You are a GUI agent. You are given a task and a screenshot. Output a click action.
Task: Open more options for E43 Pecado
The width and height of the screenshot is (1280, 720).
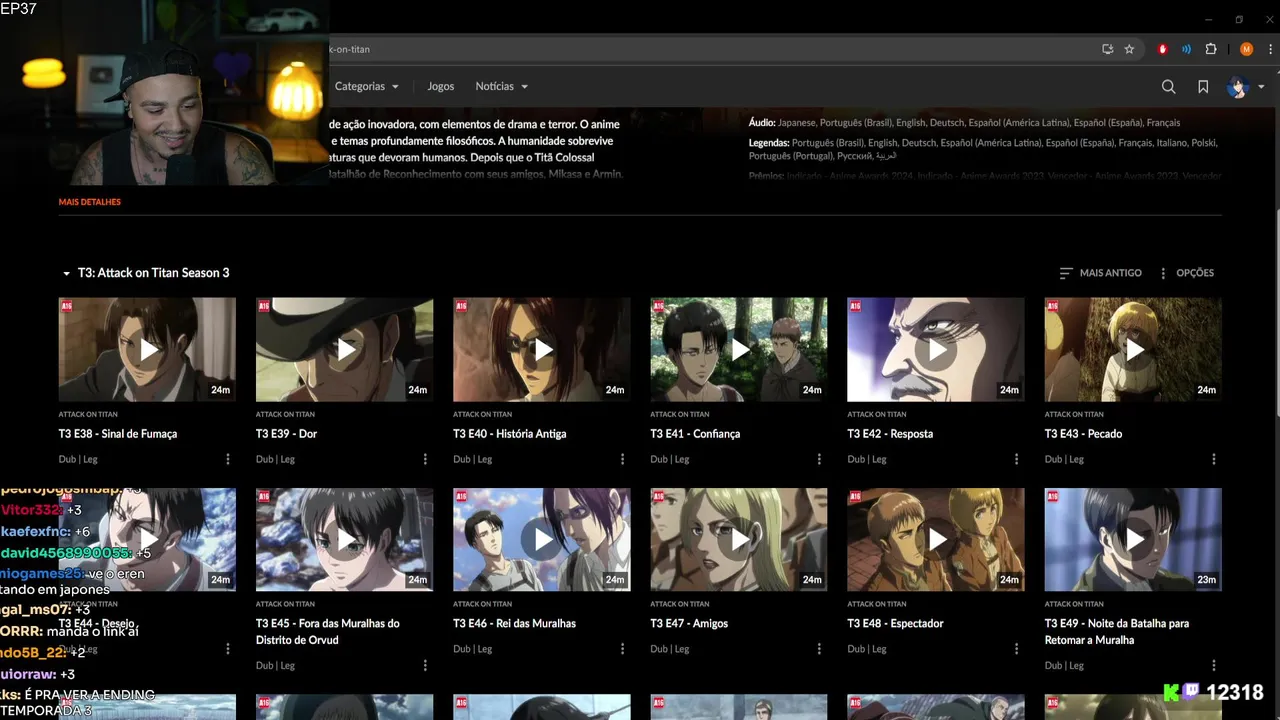click(1213, 459)
